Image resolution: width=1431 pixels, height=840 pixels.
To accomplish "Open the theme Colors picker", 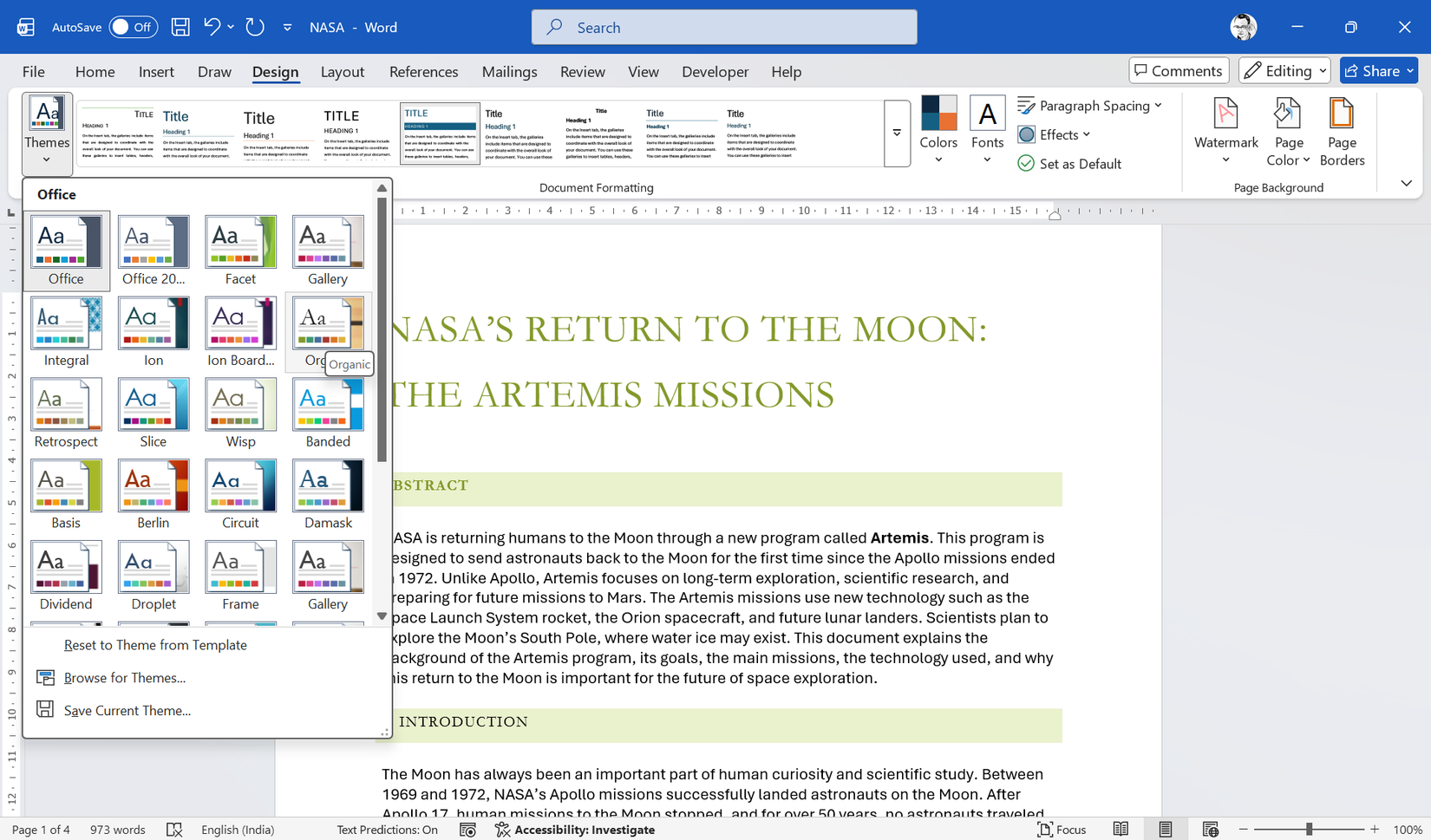I will click(938, 132).
